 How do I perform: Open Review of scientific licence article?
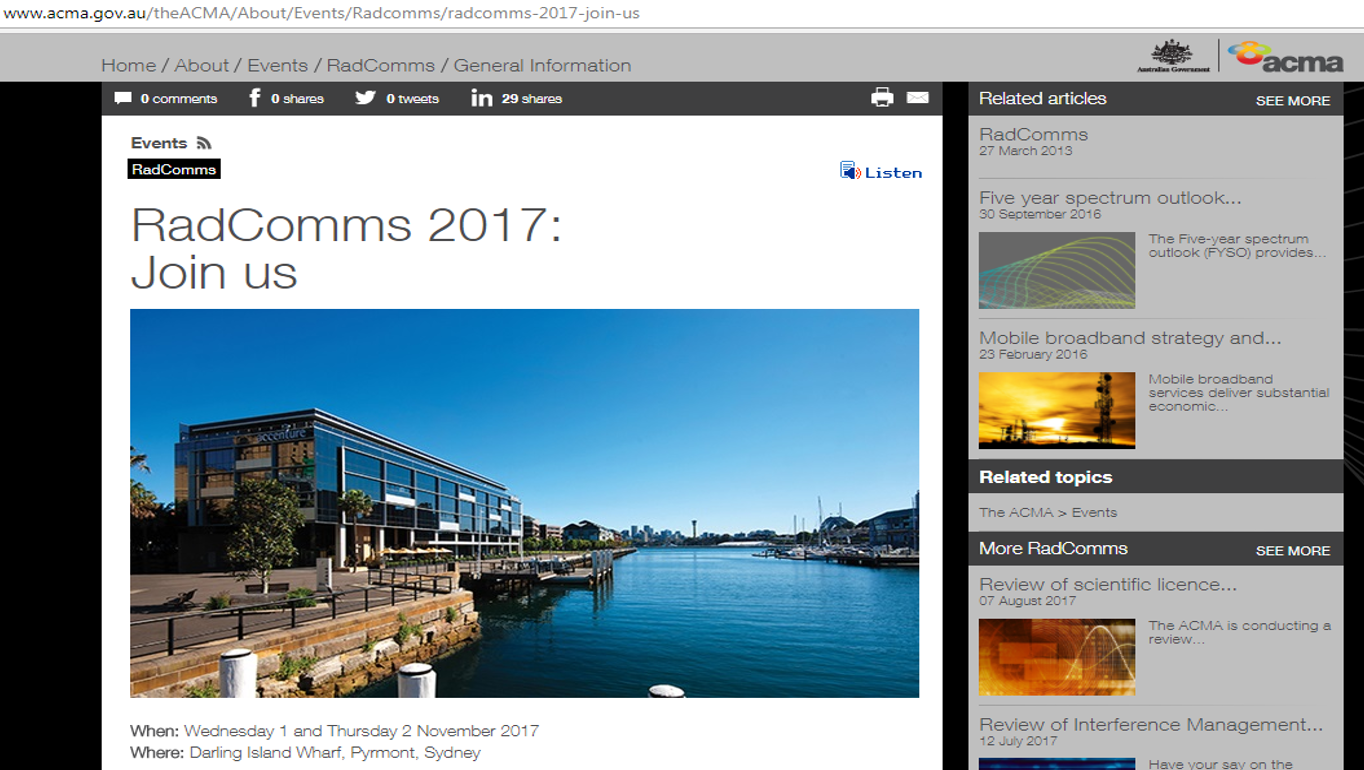[1108, 584]
